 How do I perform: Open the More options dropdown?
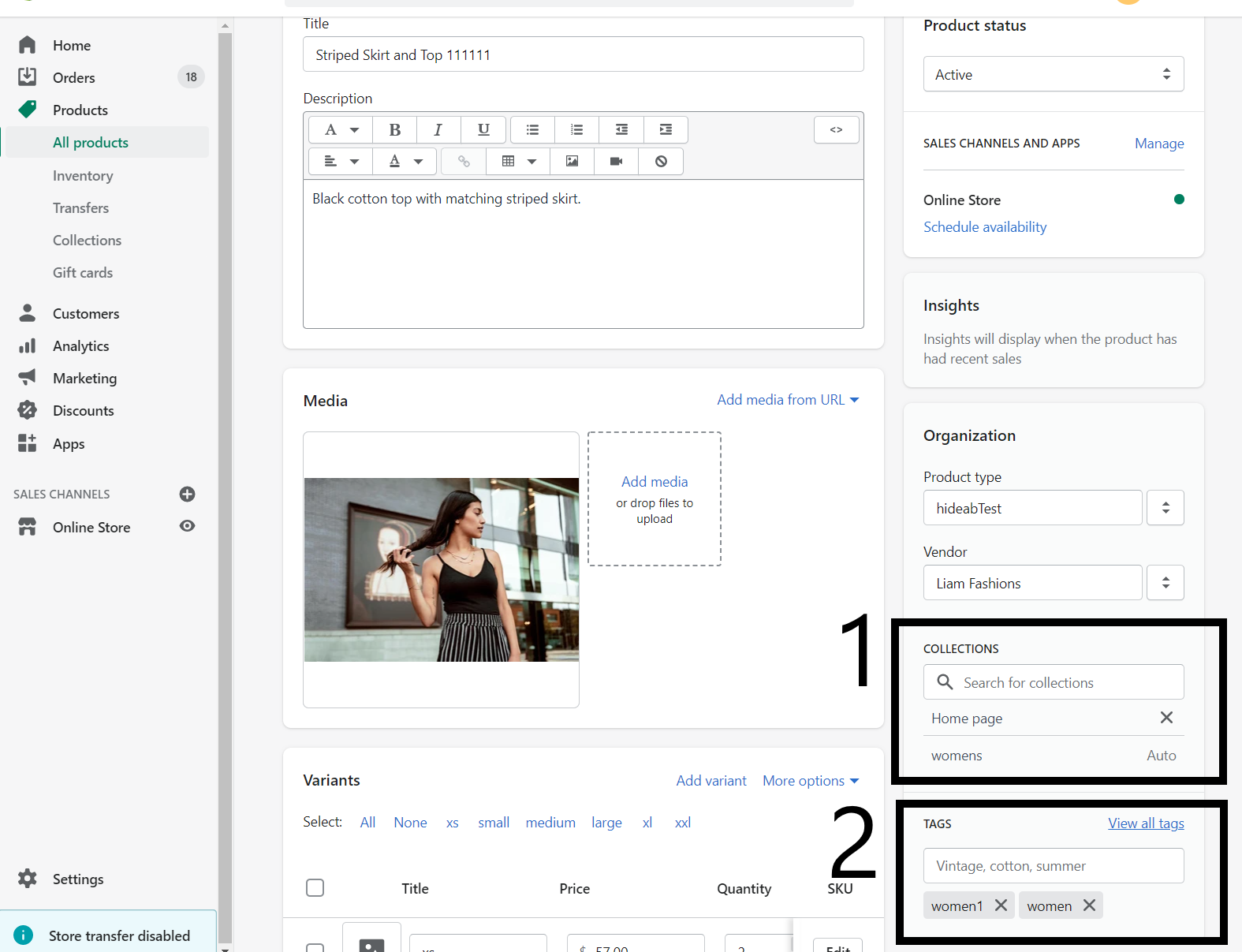click(810, 781)
